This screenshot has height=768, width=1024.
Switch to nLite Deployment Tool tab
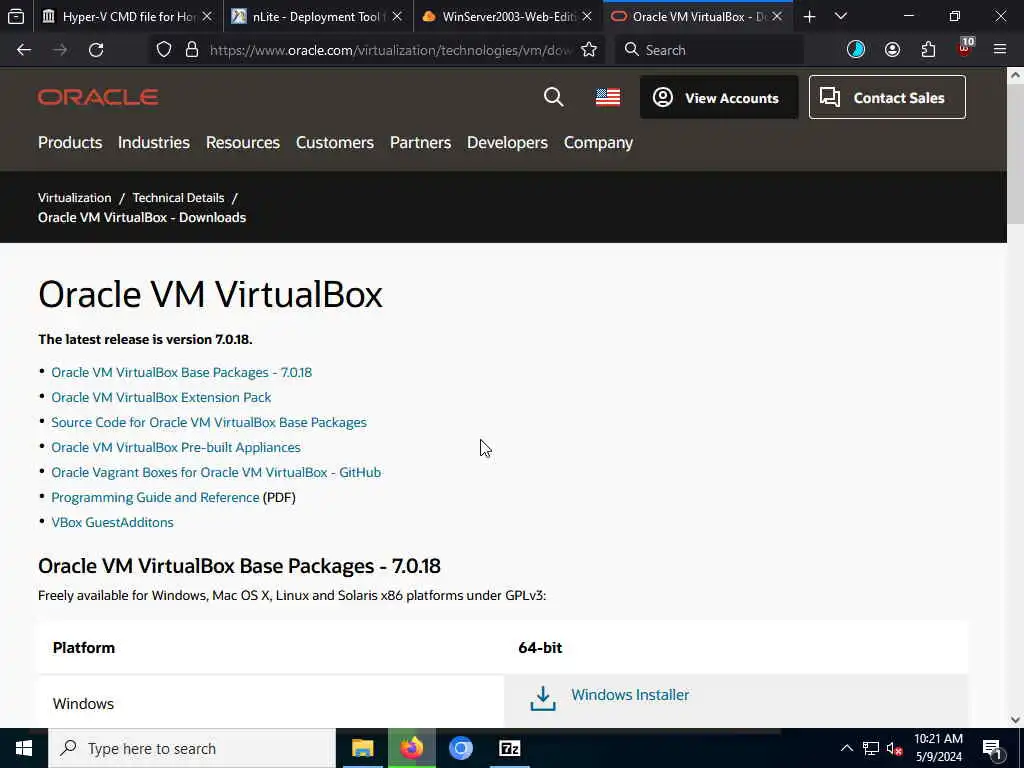(x=319, y=16)
